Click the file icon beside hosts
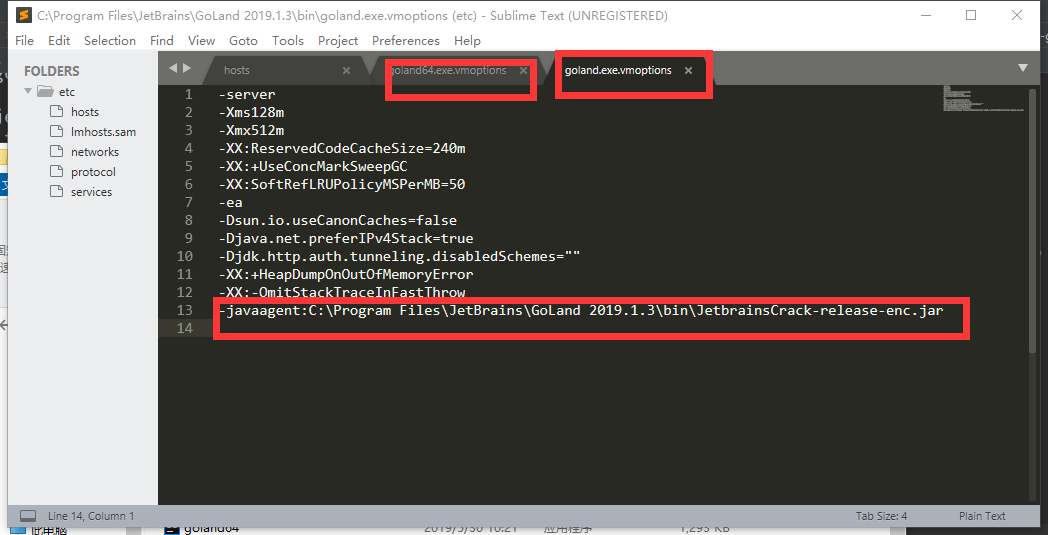 tap(57, 111)
